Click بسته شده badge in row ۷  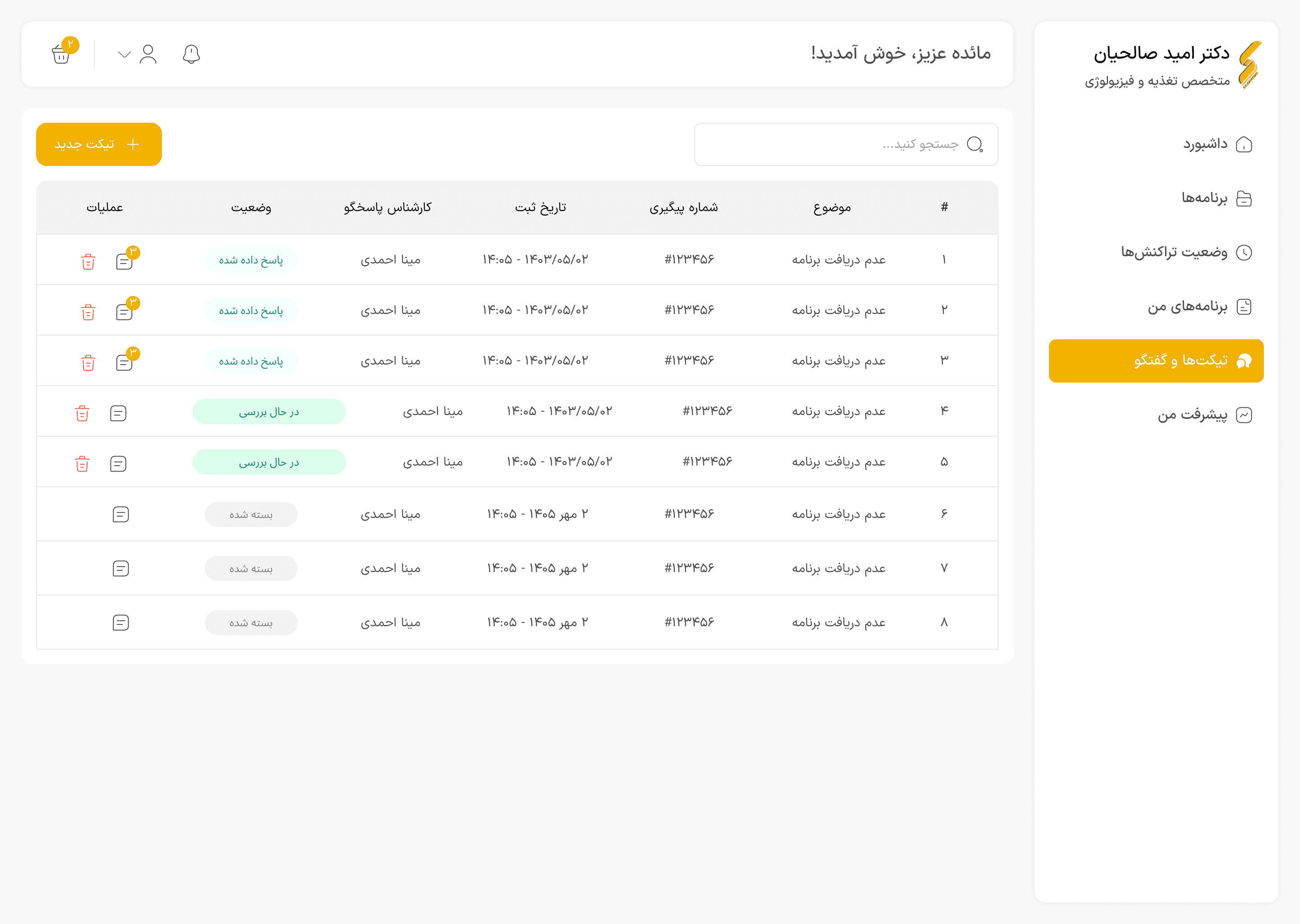pyautogui.click(x=251, y=568)
